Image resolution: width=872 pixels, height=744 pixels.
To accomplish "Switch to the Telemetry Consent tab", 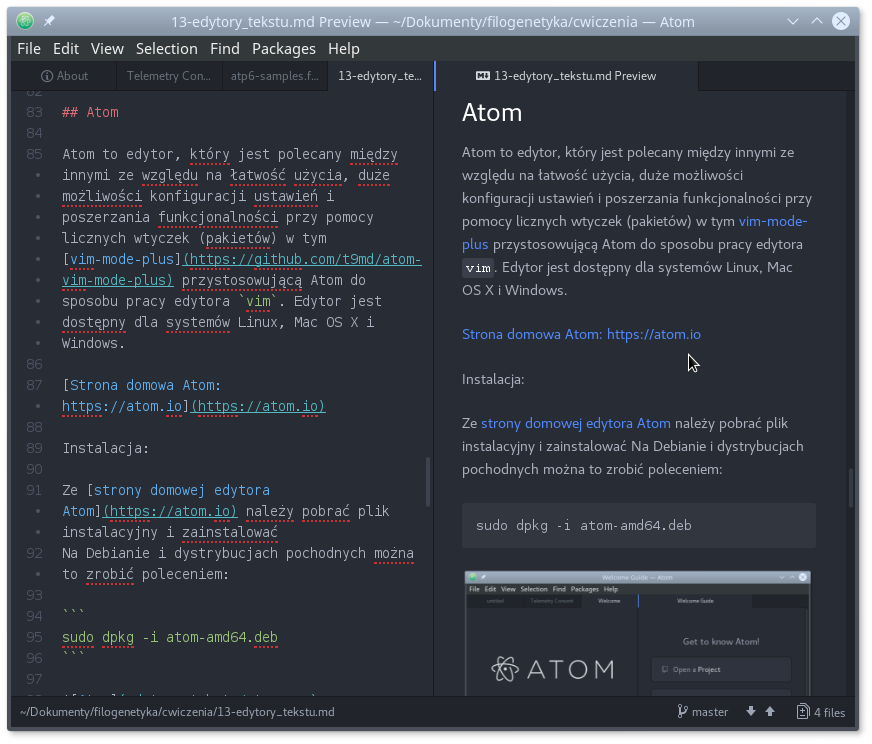I will point(168,76).
